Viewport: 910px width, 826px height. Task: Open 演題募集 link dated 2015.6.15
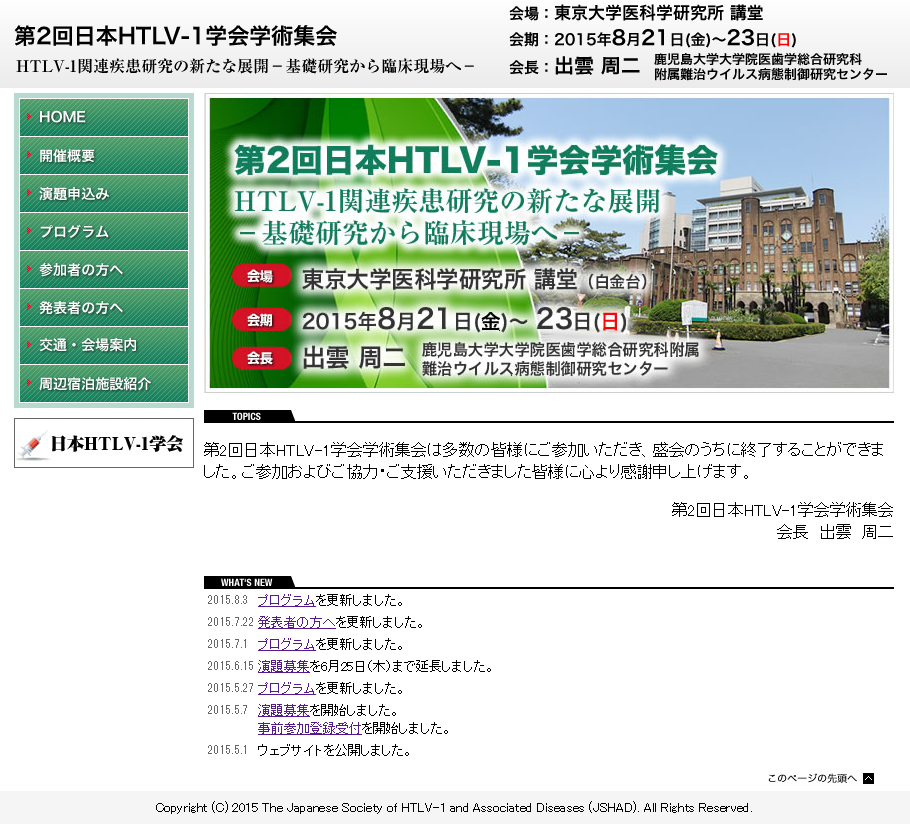[x=284, y=666]
